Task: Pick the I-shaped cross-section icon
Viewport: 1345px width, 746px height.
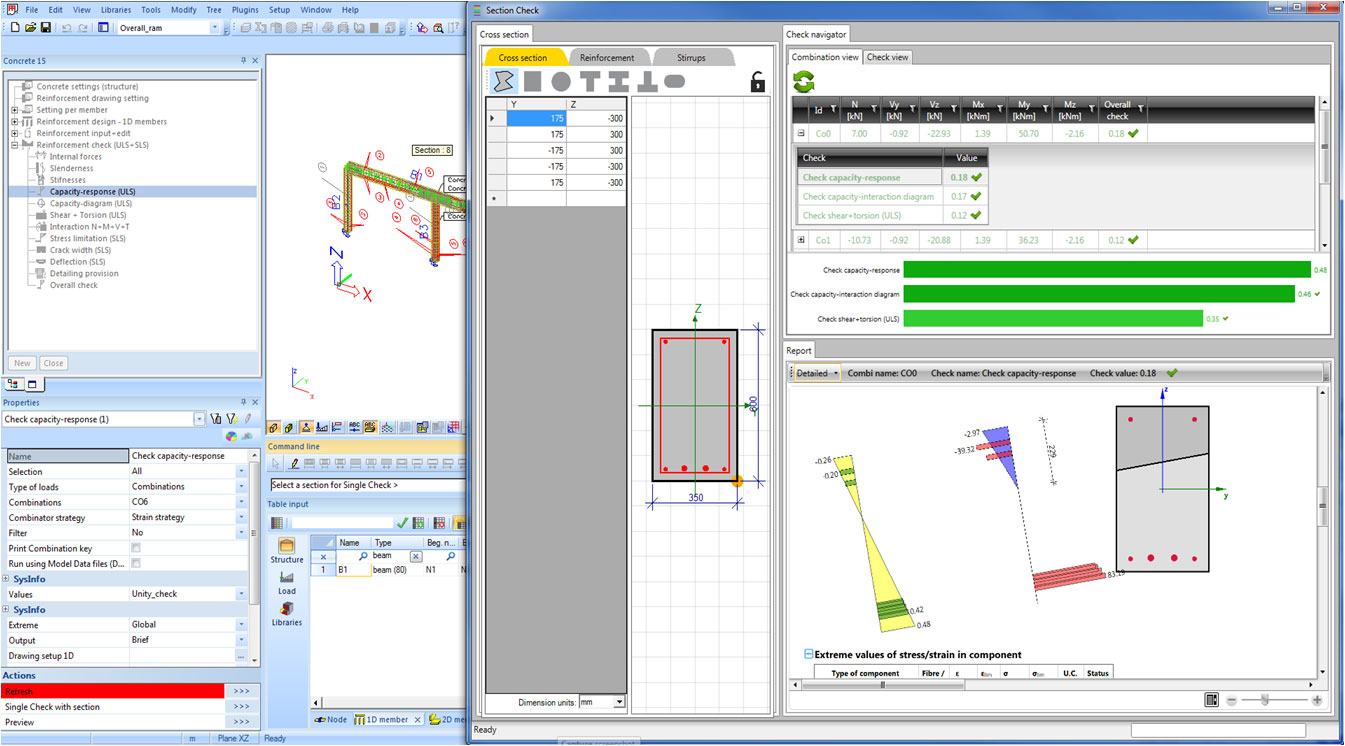Action: 618,81
